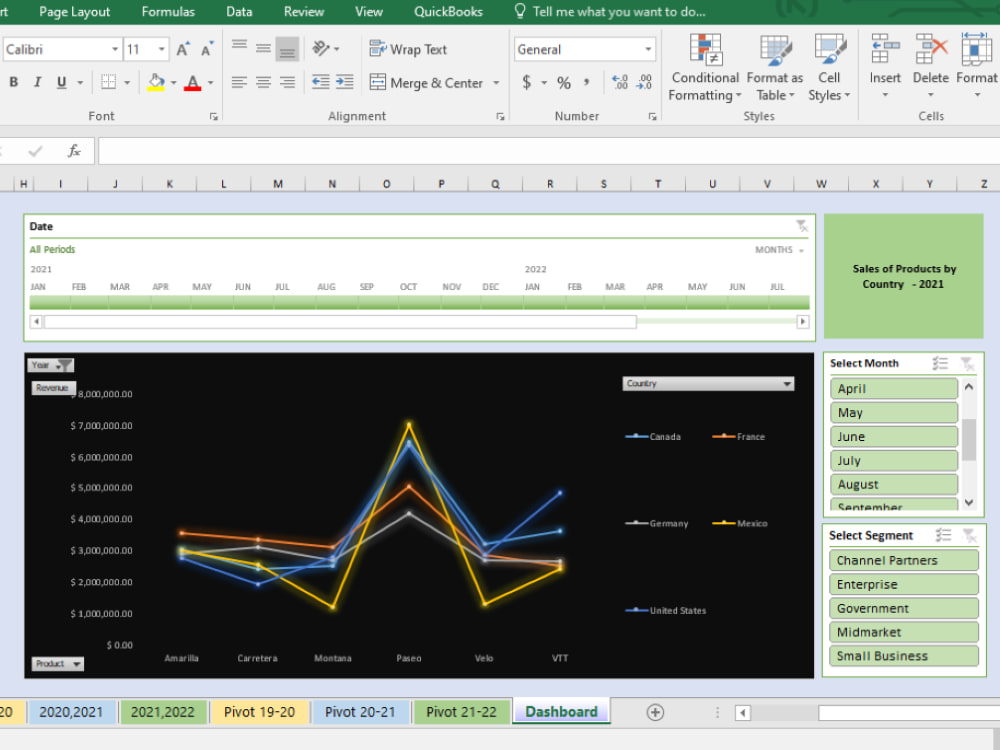Toggle Government segment filter

[903, 608]
